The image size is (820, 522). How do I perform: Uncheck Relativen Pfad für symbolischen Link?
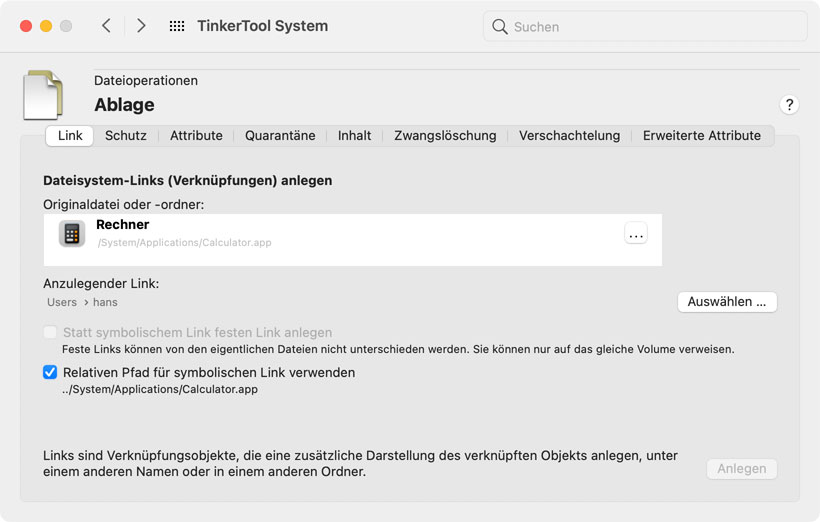[50, 372]
